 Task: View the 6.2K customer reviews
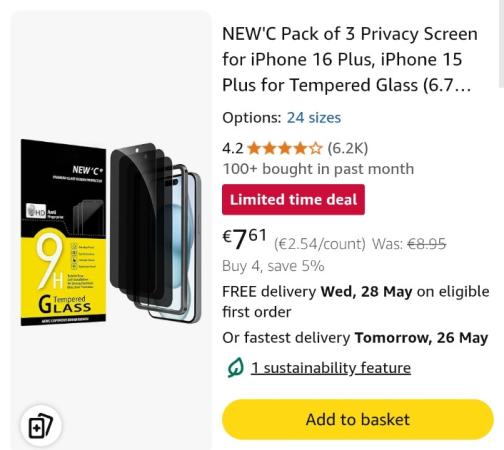(348, 148)
